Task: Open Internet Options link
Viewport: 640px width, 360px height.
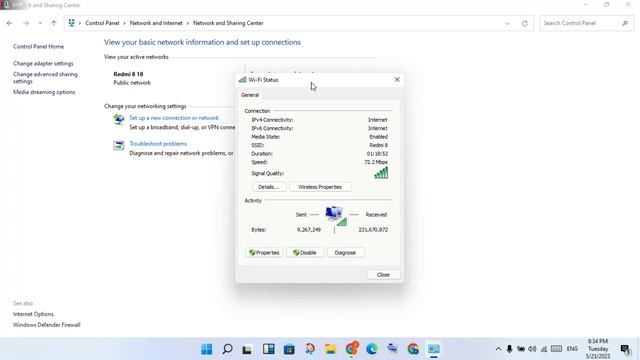Action: (33, 314)
